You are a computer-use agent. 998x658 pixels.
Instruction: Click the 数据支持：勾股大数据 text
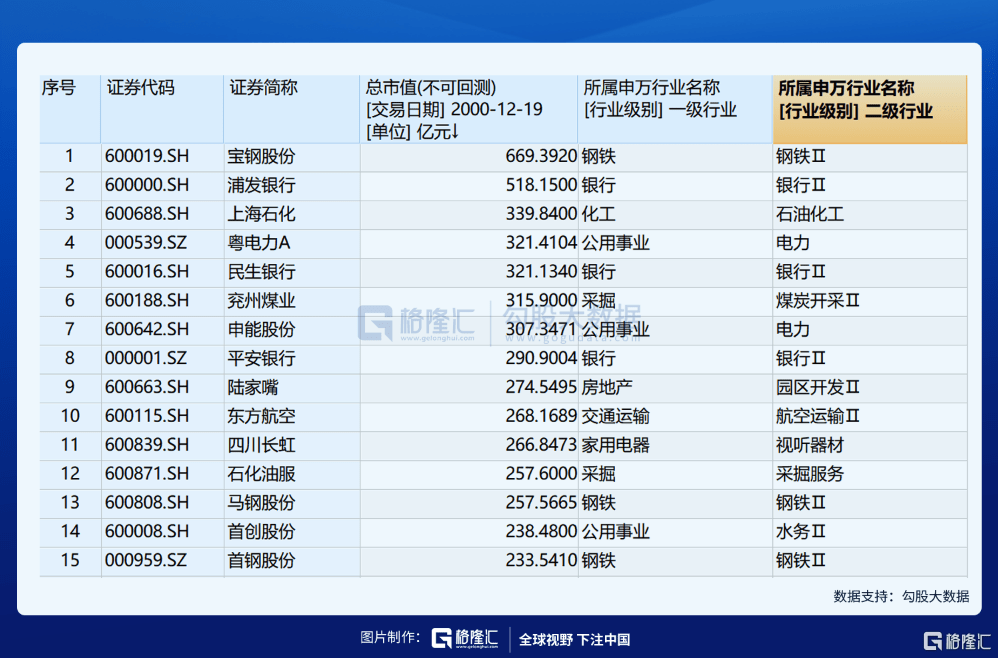(901, 596)
